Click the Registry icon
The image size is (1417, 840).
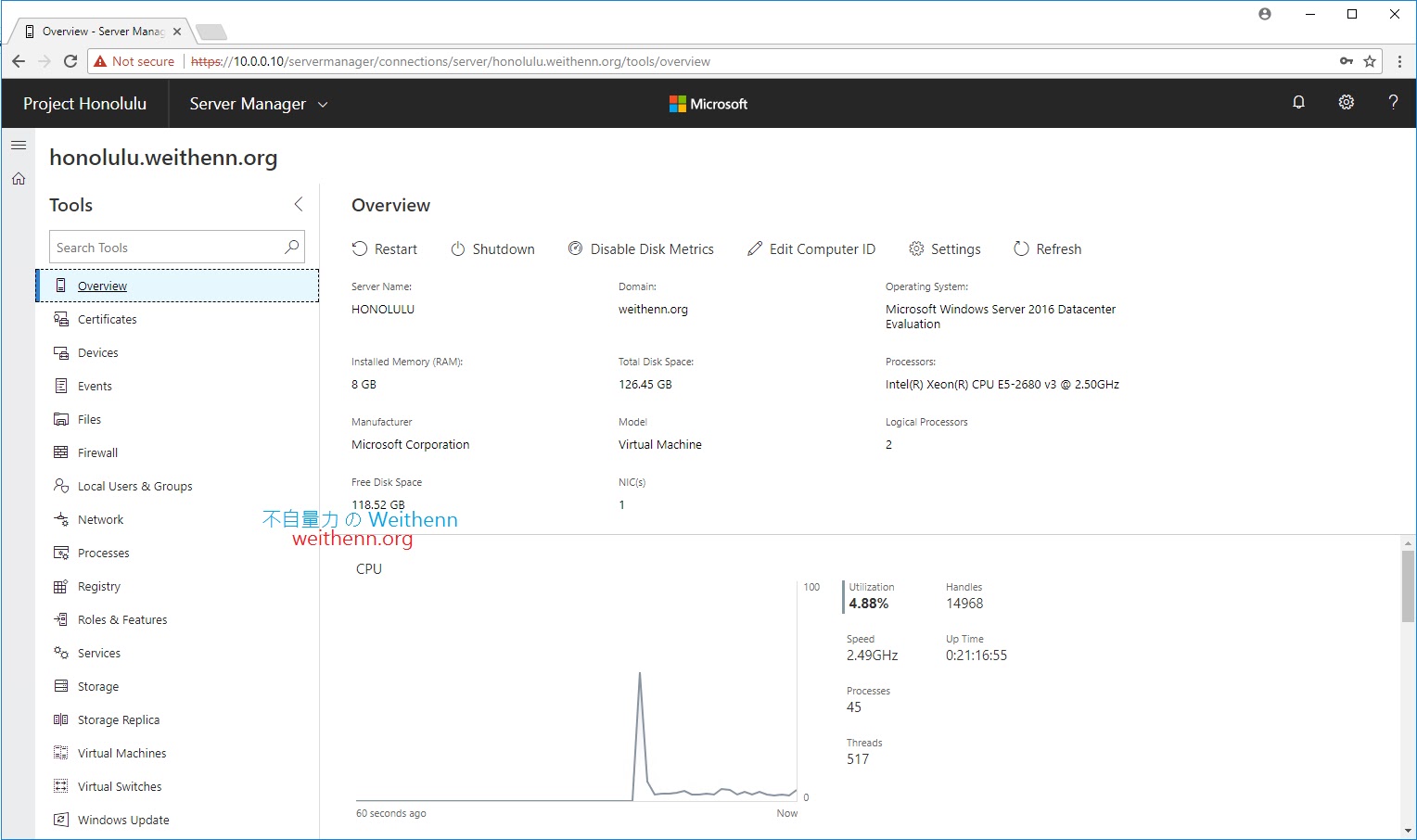(x=61, y=586)
